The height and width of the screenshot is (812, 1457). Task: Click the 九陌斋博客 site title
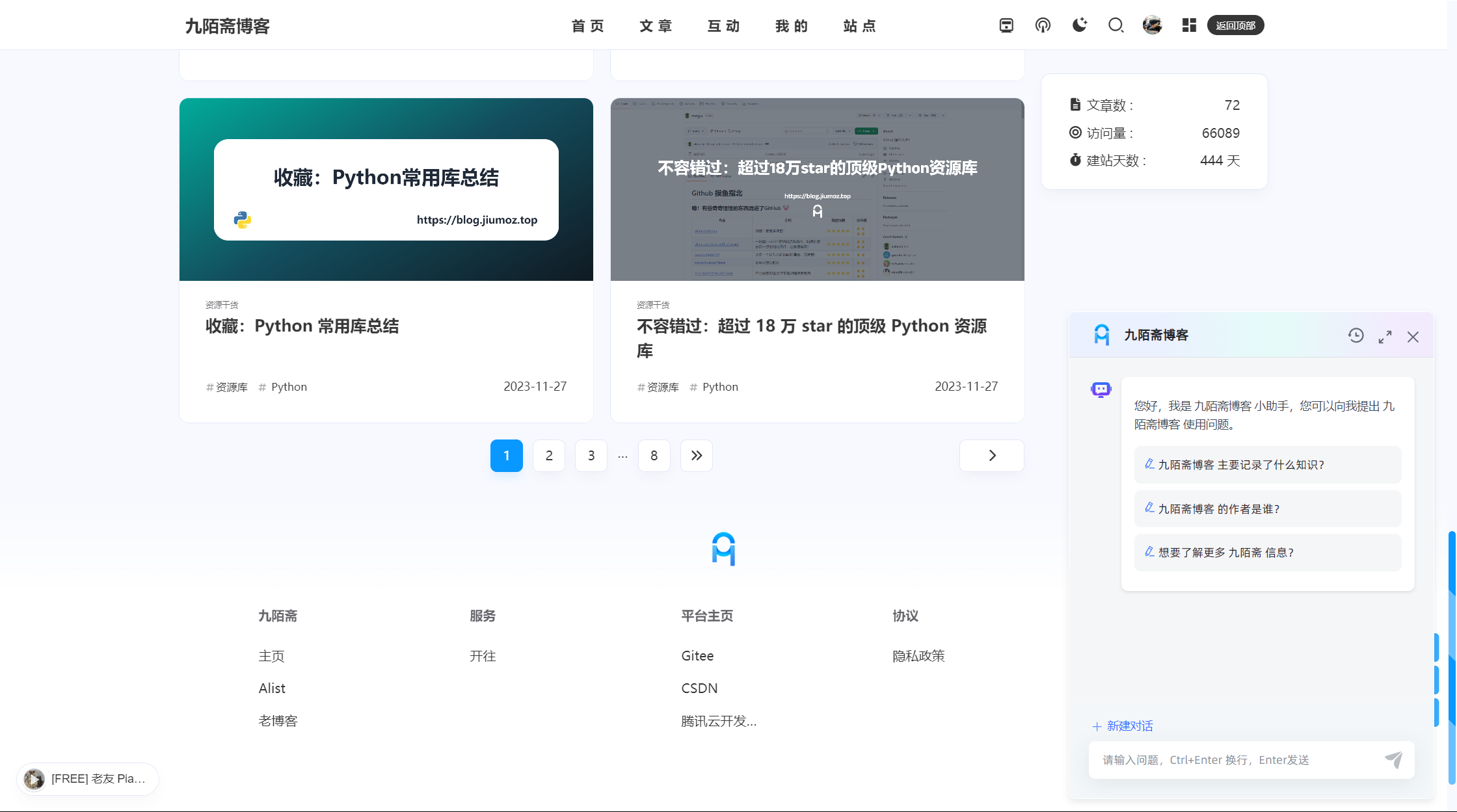click(x=228, y=26)
